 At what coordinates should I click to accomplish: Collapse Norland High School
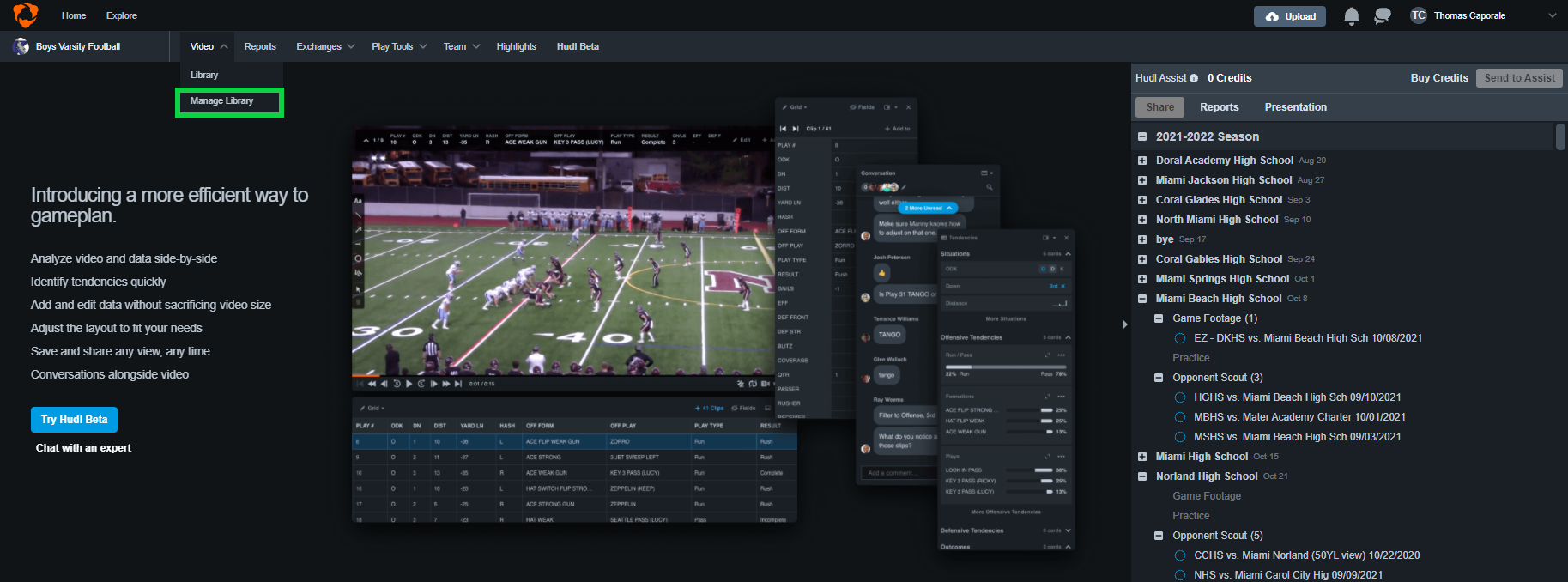[1142, 476]
